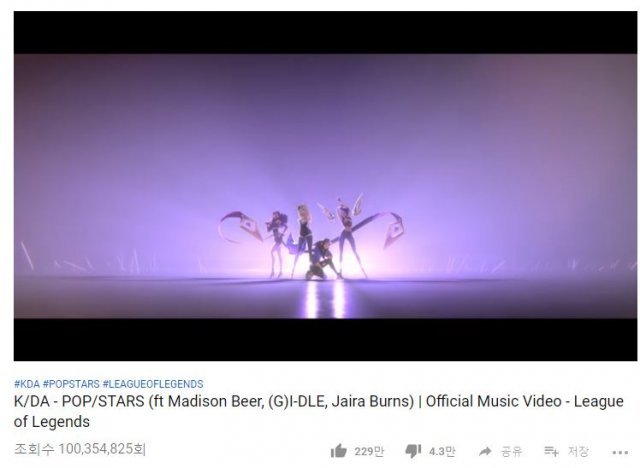Viewport: 640px width, 468px height.
Task: Click the 저장 save label
Action: click(578, 451)
